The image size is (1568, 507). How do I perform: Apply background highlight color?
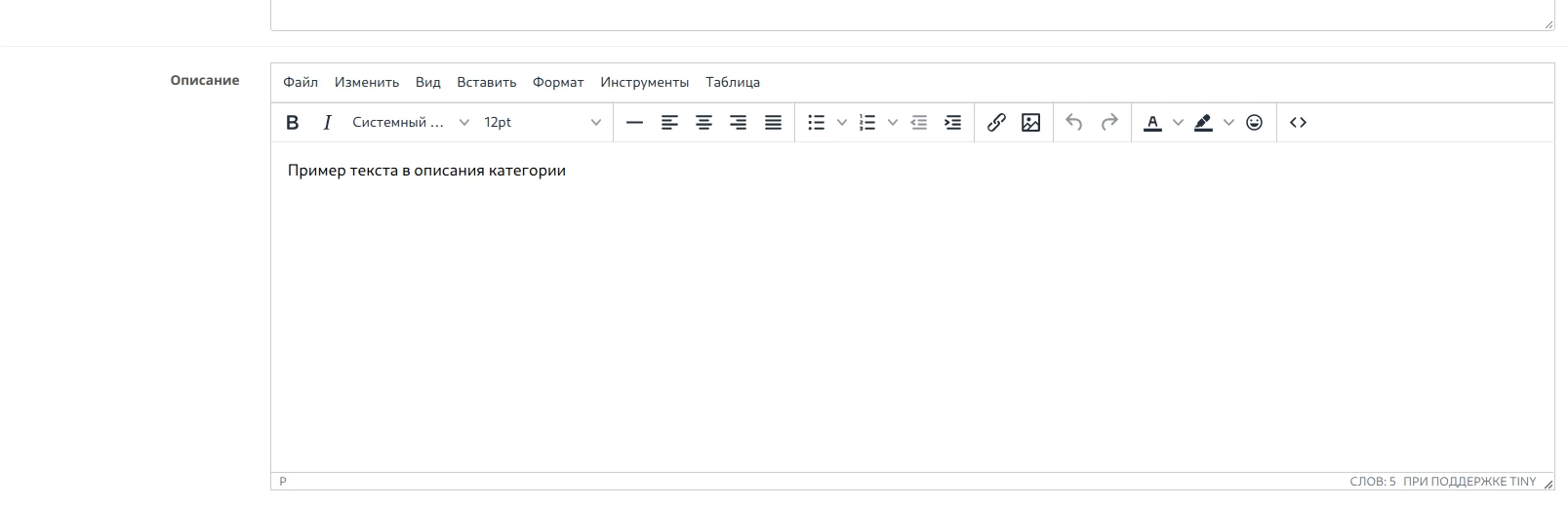tap(1203, 122)
